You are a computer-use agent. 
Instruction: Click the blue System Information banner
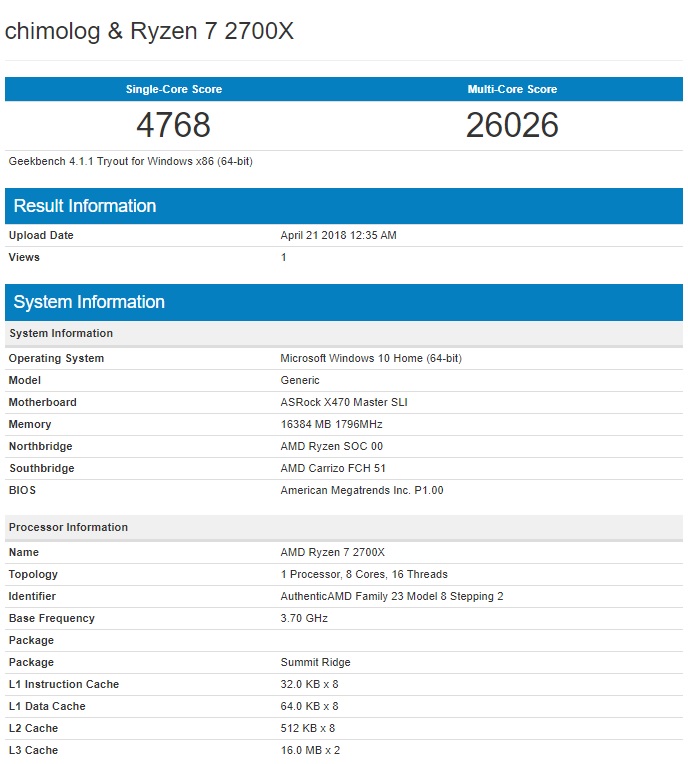pos(344,302)
